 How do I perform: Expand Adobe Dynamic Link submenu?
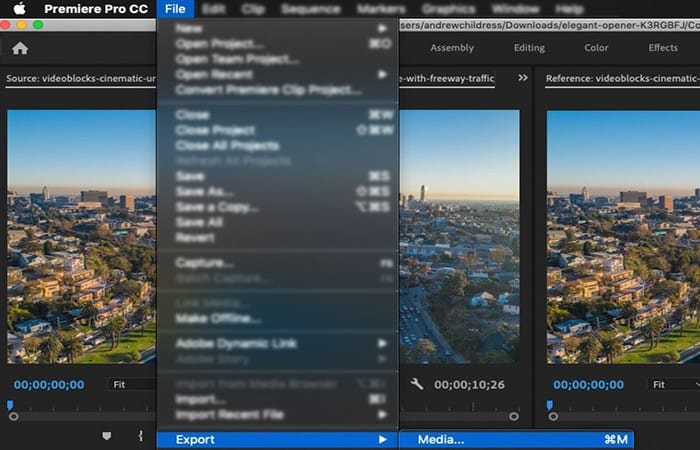point(278,343)
